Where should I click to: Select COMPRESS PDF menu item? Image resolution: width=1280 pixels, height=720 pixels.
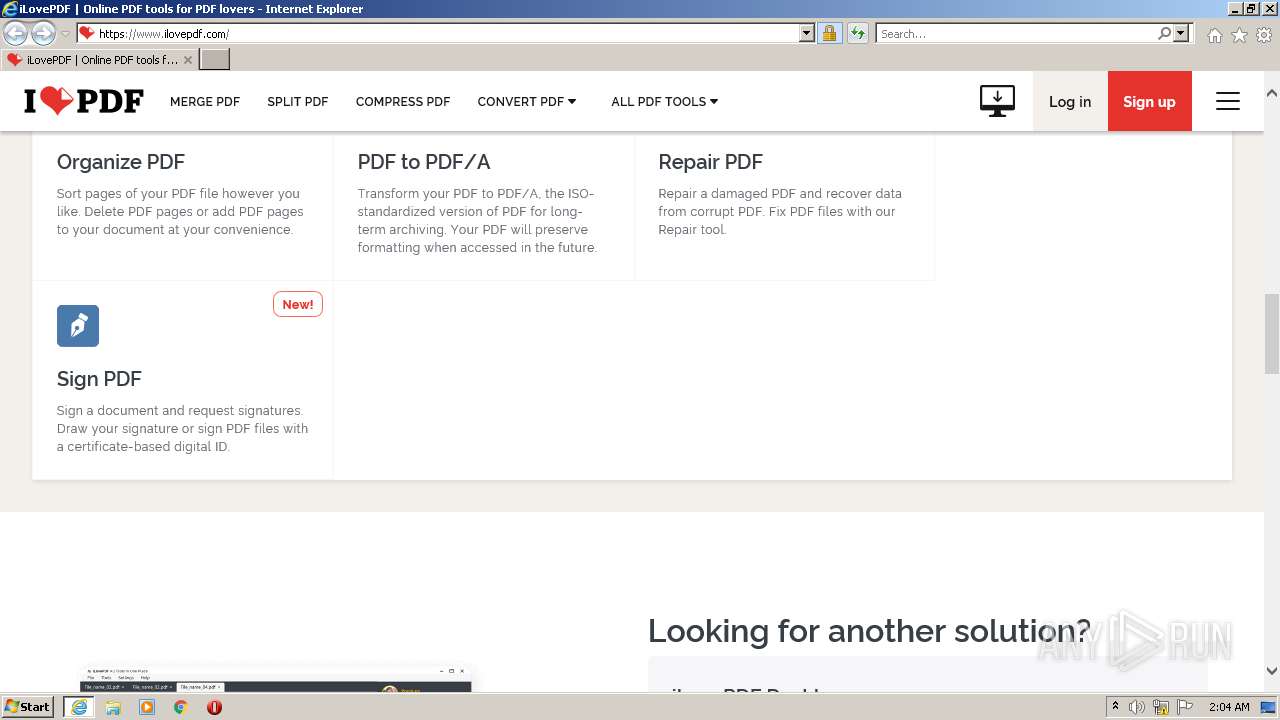(x=403, y=101)
